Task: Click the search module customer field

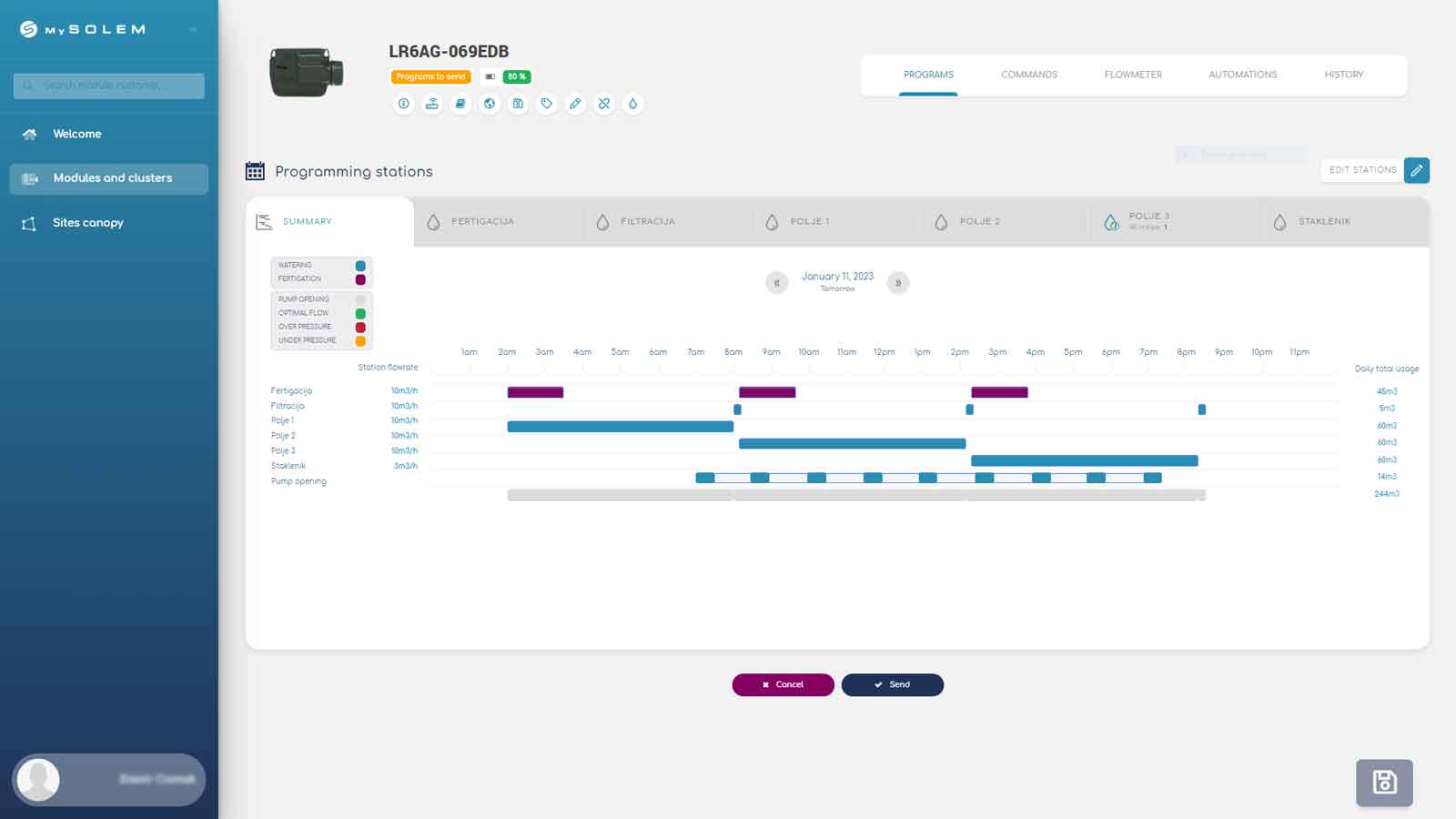Action: point(109,86)
